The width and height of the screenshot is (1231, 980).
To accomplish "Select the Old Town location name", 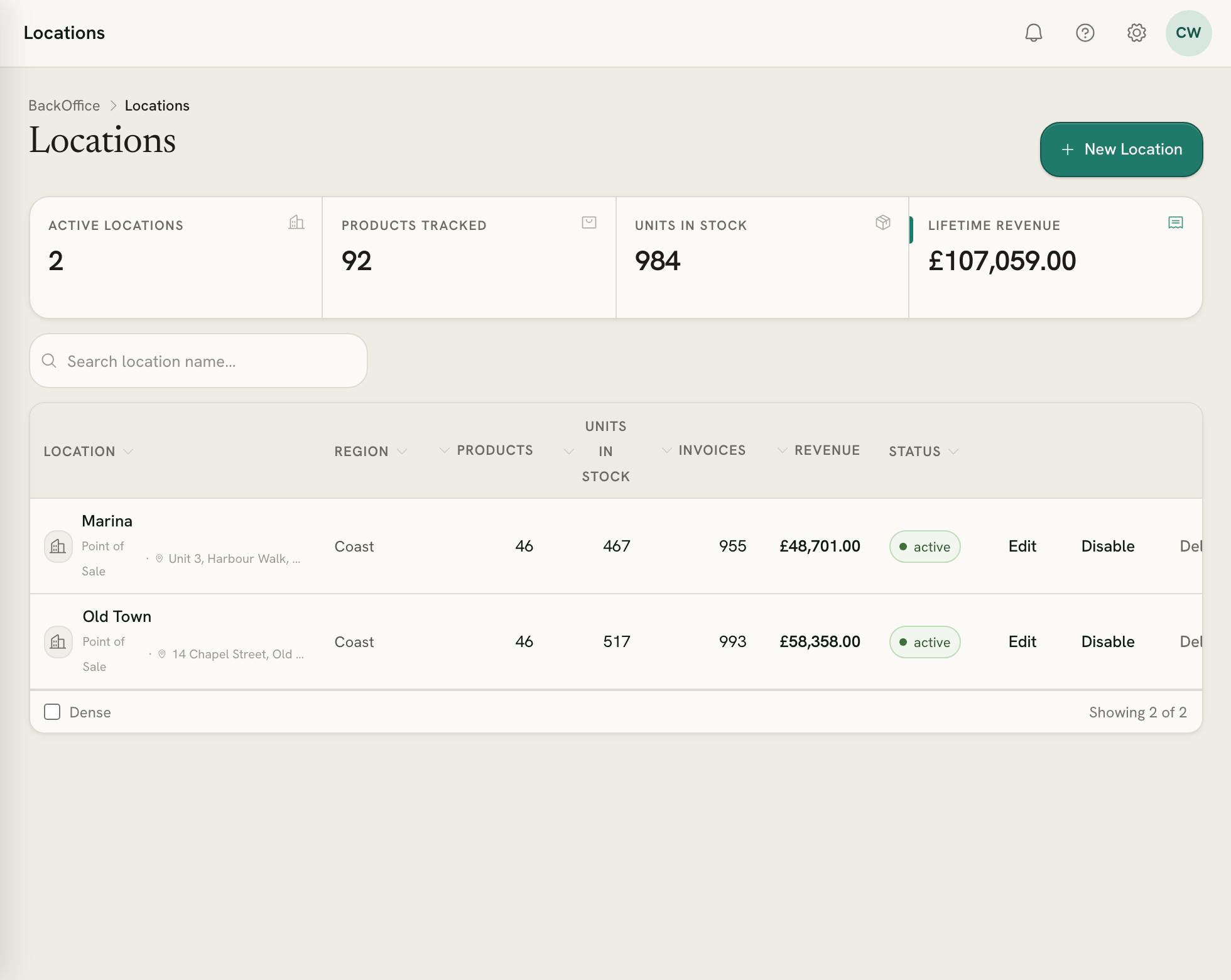I will 117,616.
